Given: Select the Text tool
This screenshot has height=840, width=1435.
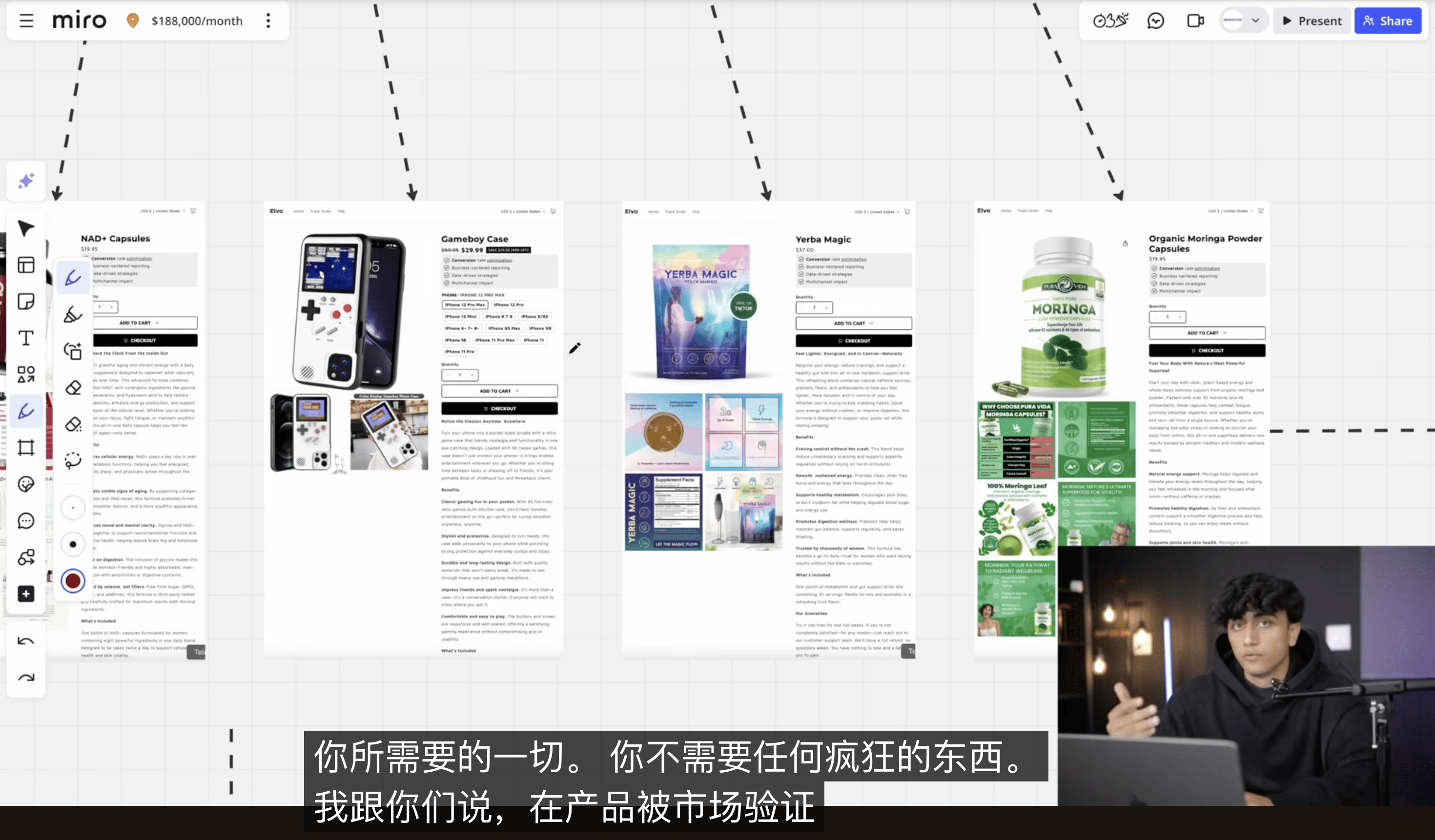Looking at the screenshot, I should (25, 338).
